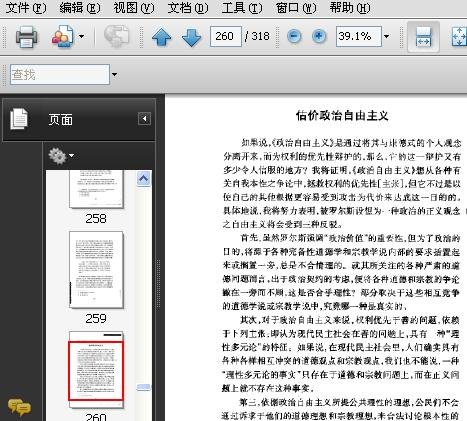Collapse the Pages panel with arrow button
This screenshot has width=467, height=421.
point(144,119)
